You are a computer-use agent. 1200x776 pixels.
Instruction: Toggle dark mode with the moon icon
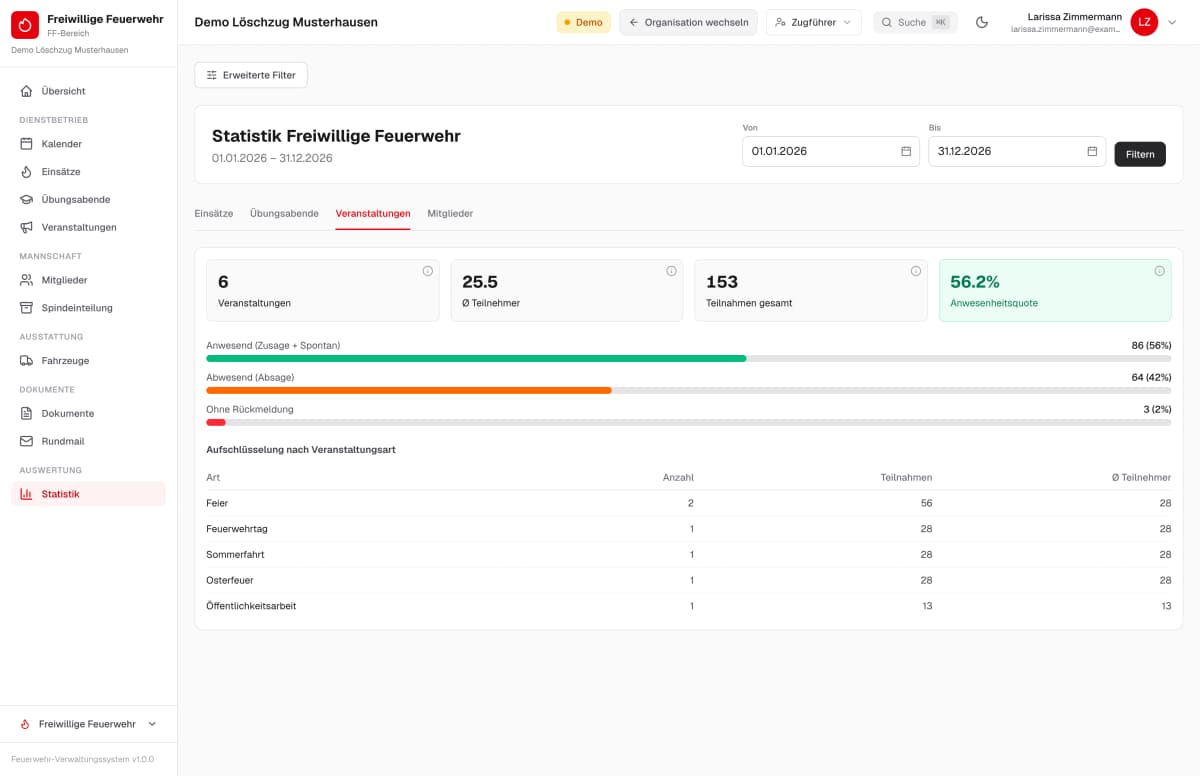pos(981,22)
